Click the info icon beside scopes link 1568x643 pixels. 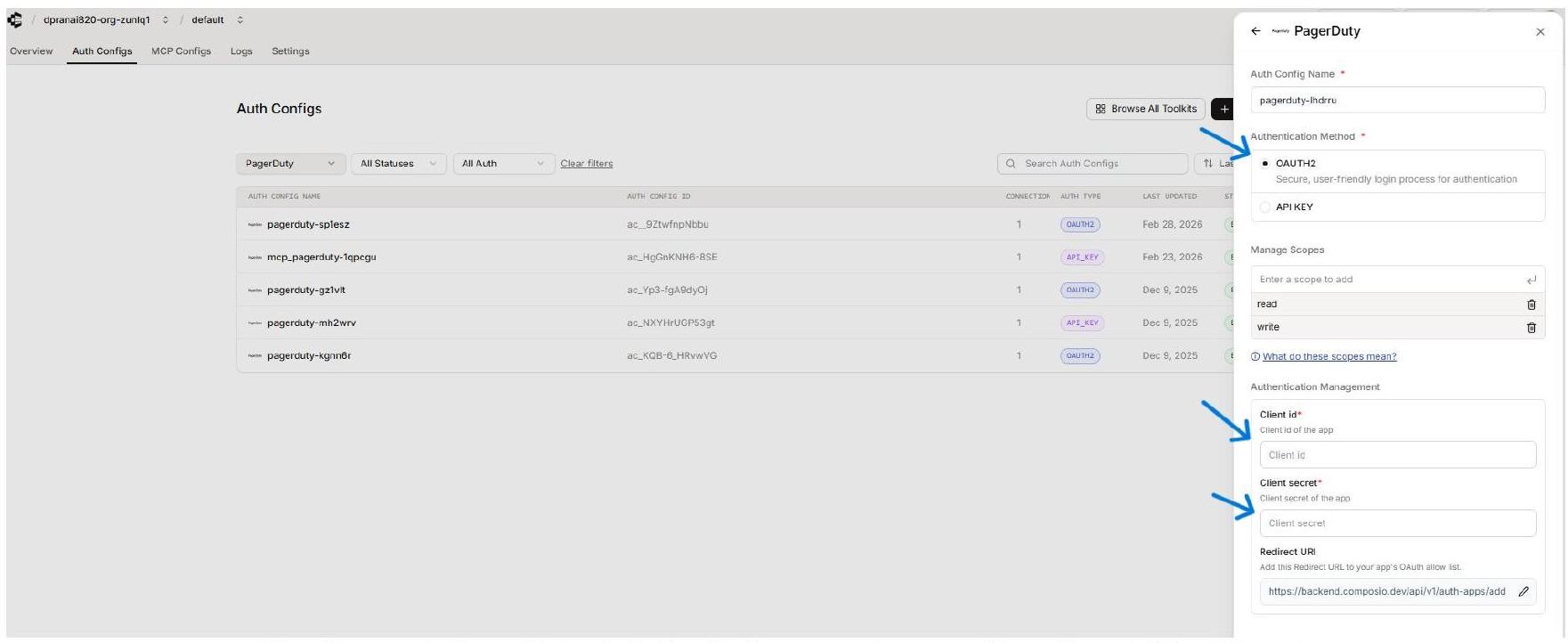click(1255, 357)
